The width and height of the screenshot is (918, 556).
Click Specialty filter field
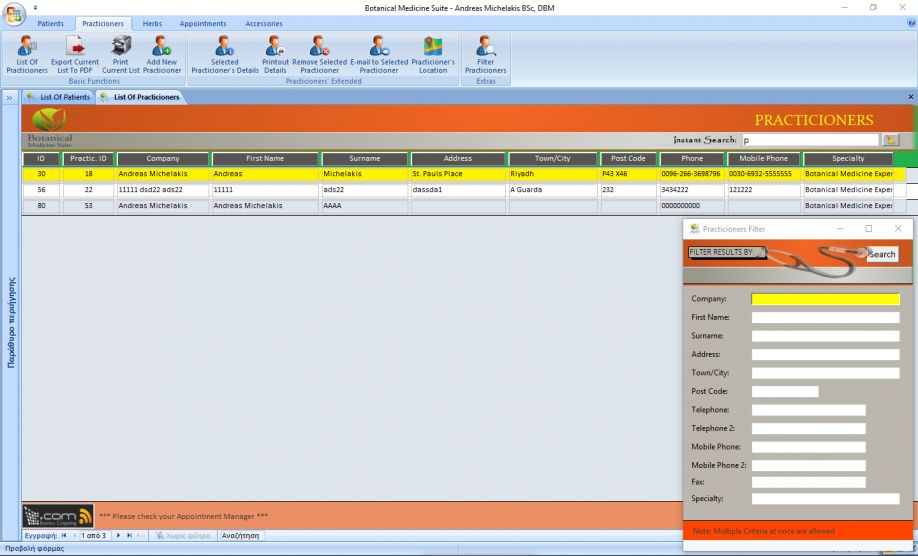click(825, 499)
